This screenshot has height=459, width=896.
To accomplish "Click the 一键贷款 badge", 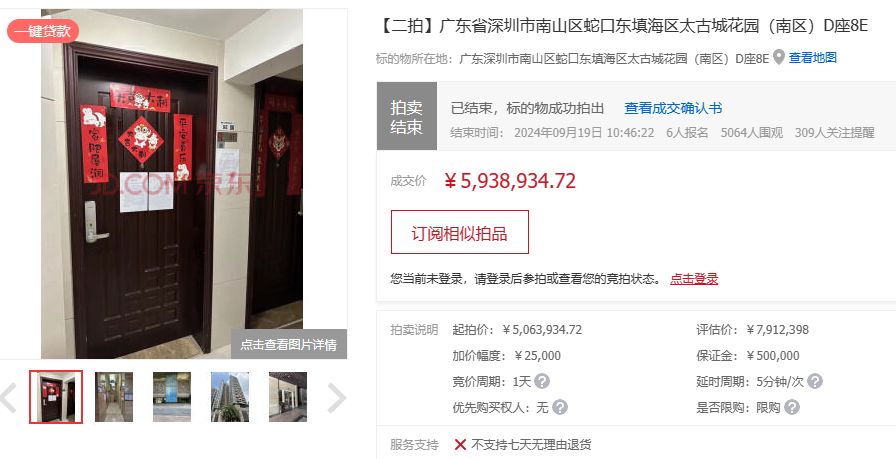I will (x=43, y=31).
